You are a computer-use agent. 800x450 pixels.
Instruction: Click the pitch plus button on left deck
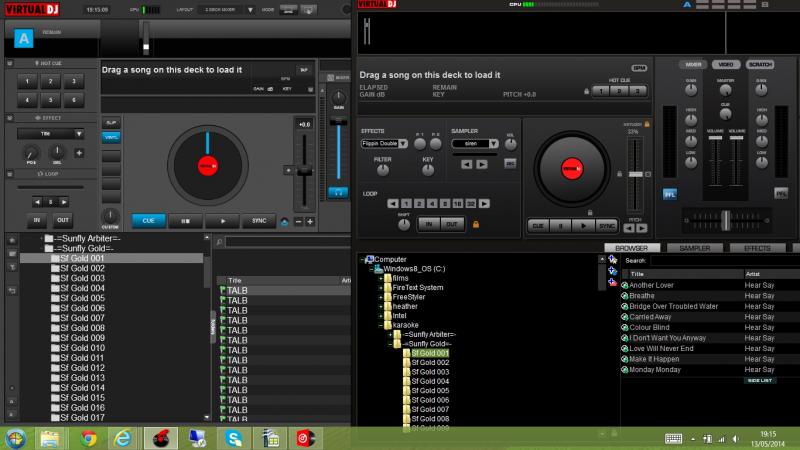[310, 221]
